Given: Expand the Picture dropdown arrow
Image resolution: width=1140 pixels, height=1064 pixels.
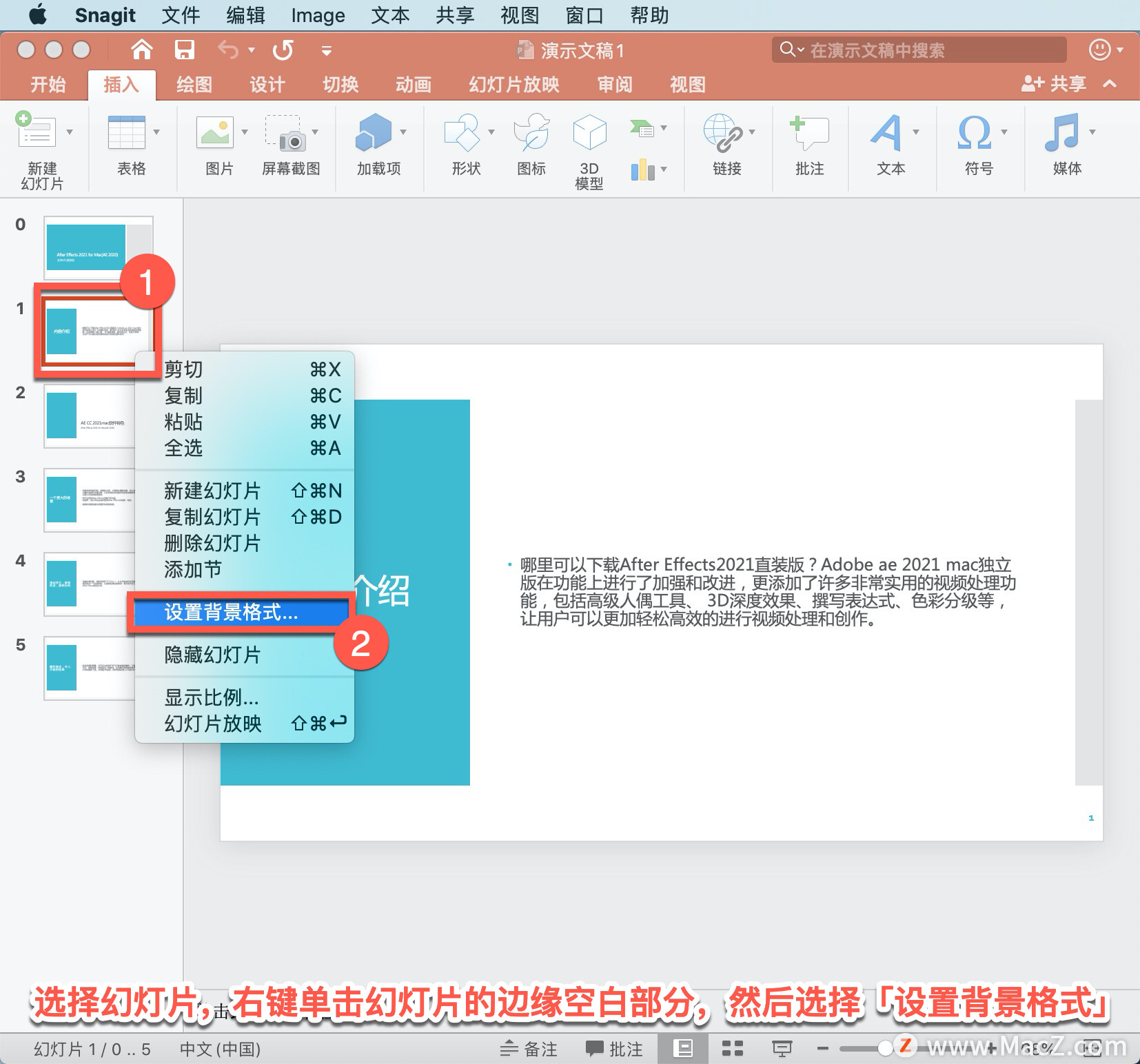Looking at the screenshot, I should [x=245, y=132].
